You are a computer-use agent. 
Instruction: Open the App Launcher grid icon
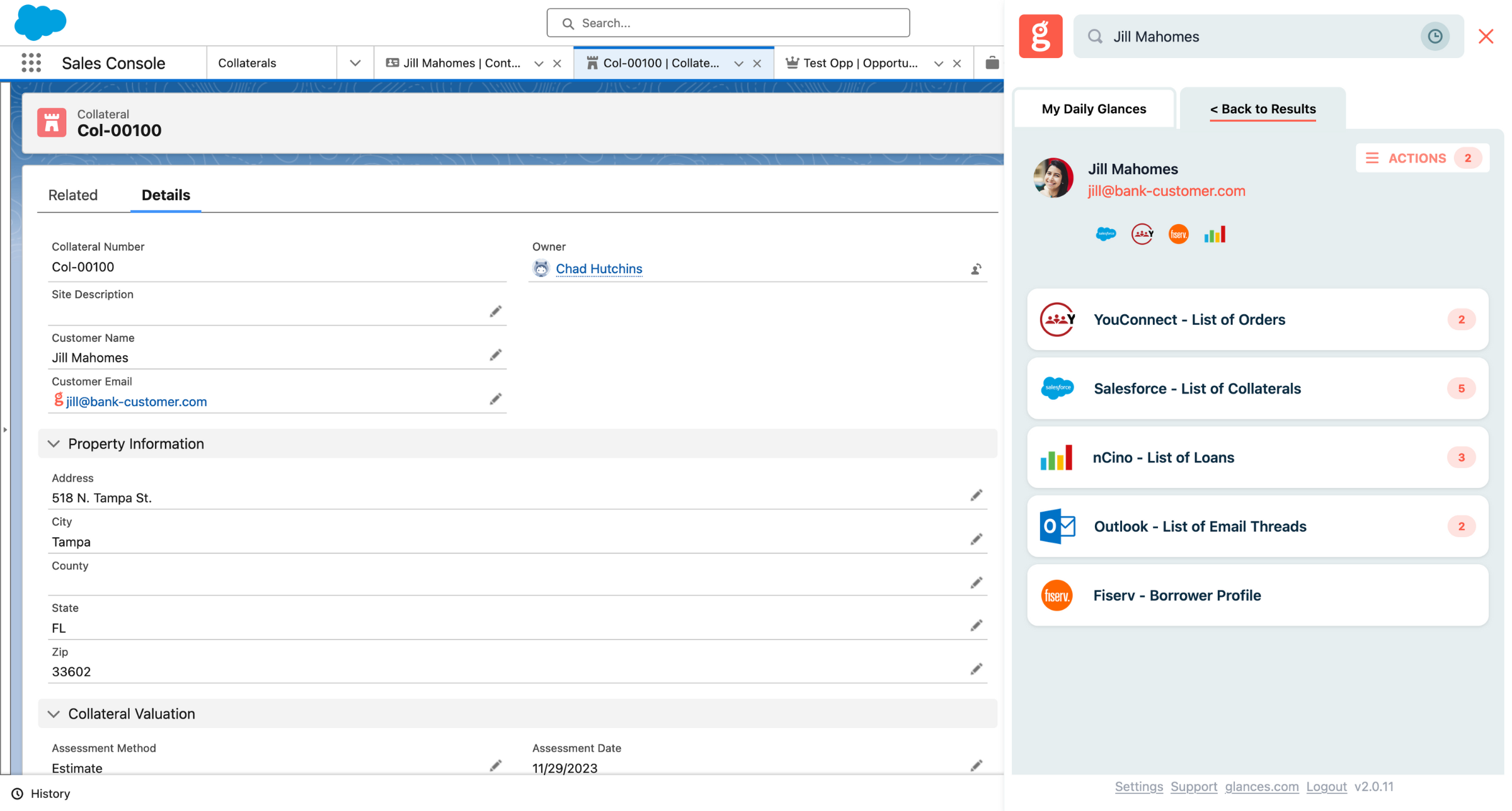31,63
